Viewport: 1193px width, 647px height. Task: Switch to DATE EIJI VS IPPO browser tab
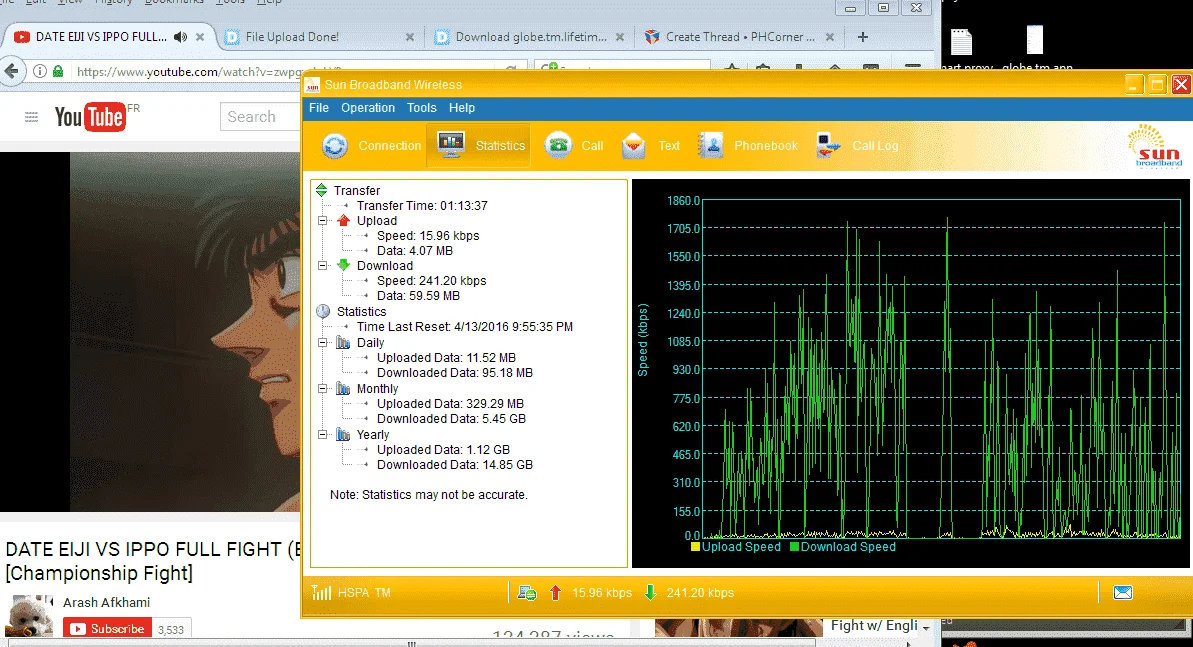tap(100, 37)
